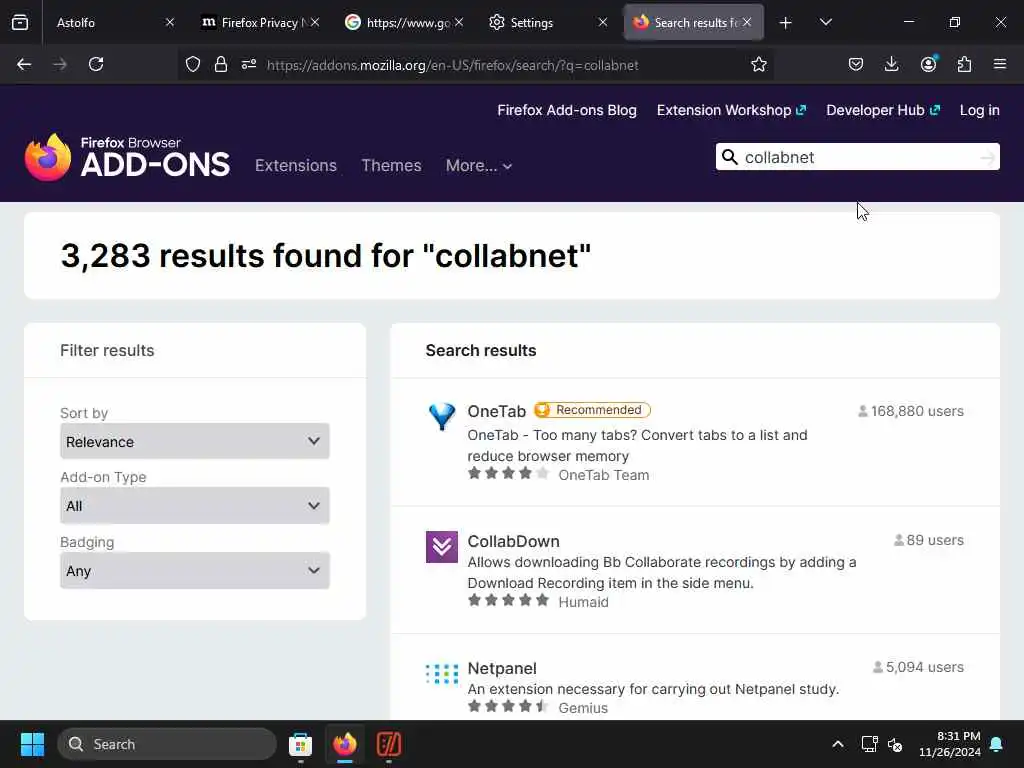Screen dimensions: 1024x768
Task: Open the OneTab extension title
Action: point(496,411)
